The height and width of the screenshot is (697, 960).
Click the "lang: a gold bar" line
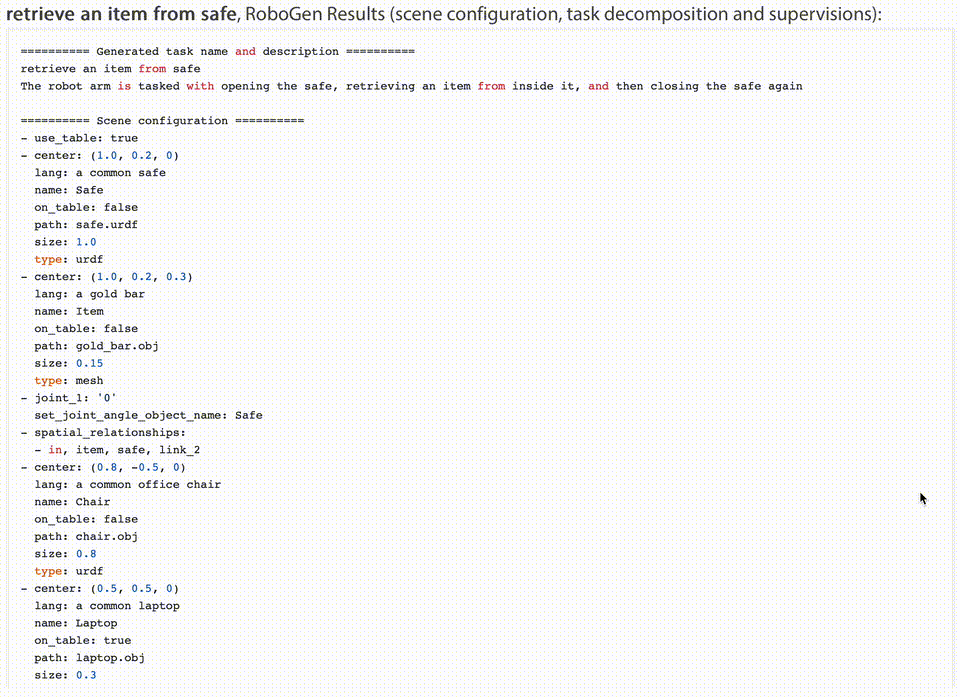point(90,294)
